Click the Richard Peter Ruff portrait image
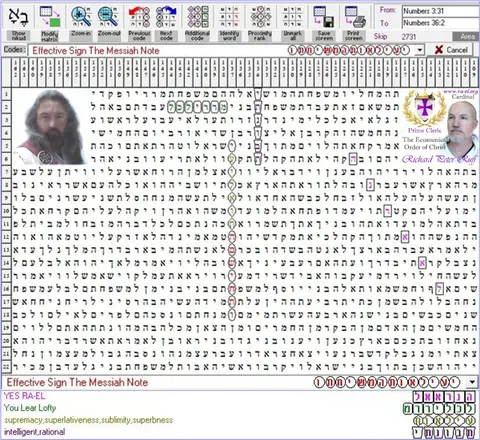The image size is (480, 440). click(x=461, y=129)
